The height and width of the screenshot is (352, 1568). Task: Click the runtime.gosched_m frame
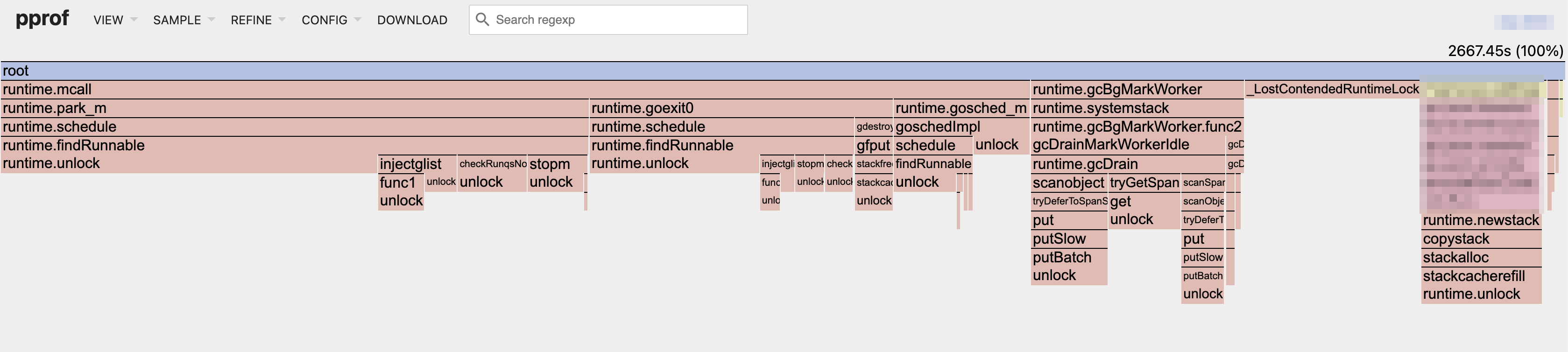coord(961,108)
